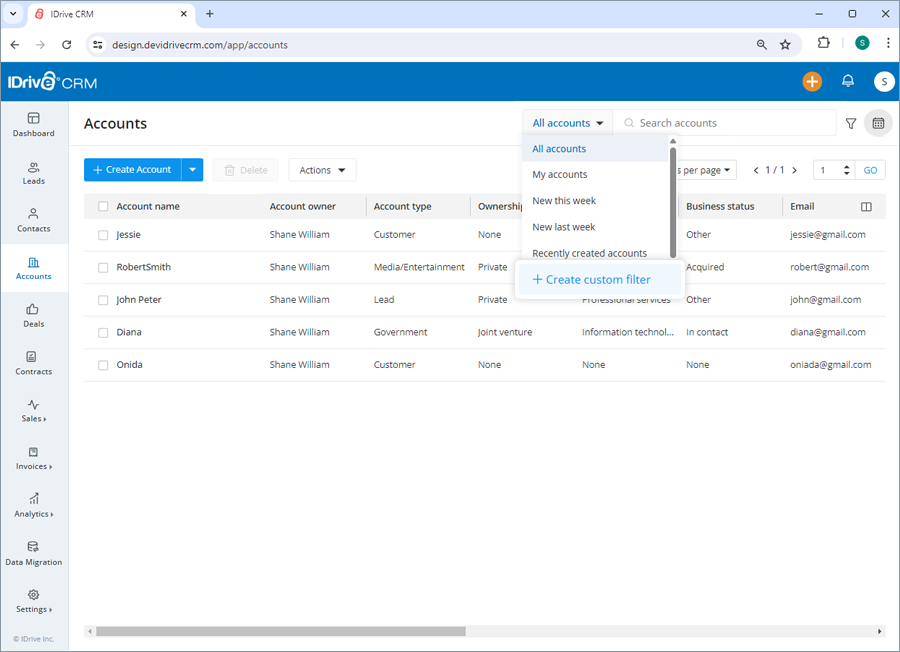
Task: Open the Analytics section
Action: 33,506
